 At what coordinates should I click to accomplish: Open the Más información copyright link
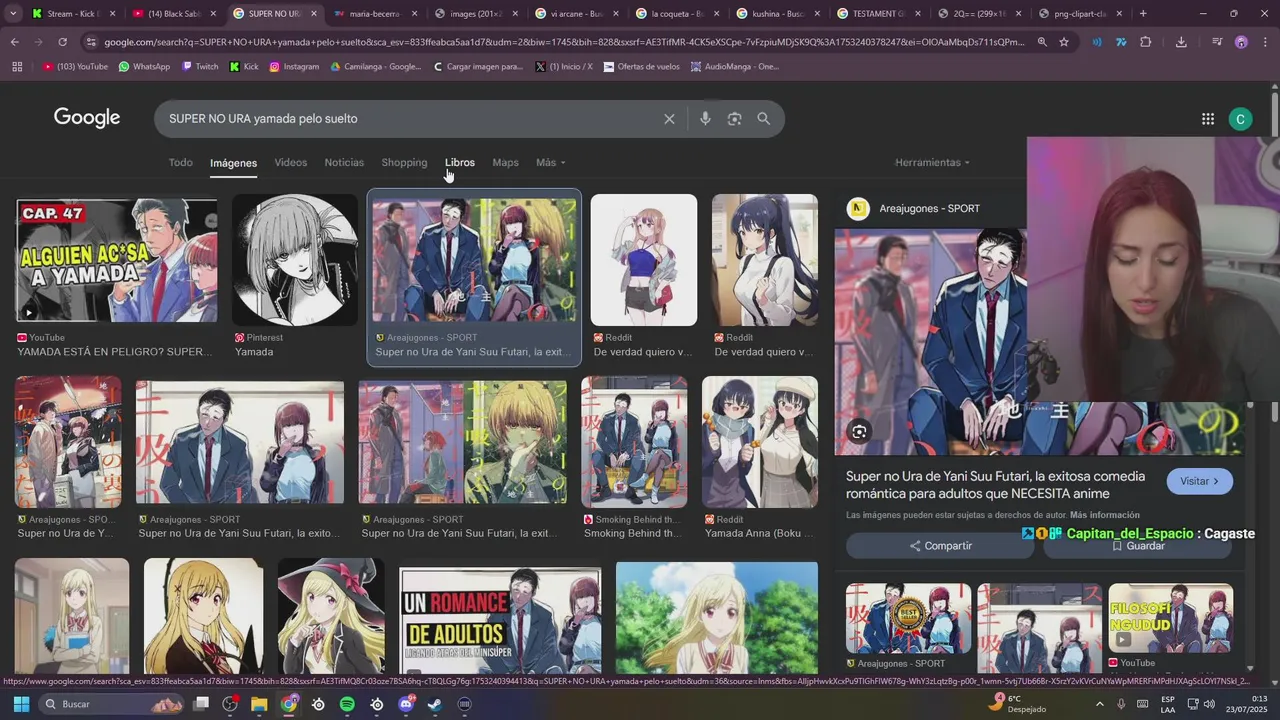pyautogui.click(x=1104, y=515)
